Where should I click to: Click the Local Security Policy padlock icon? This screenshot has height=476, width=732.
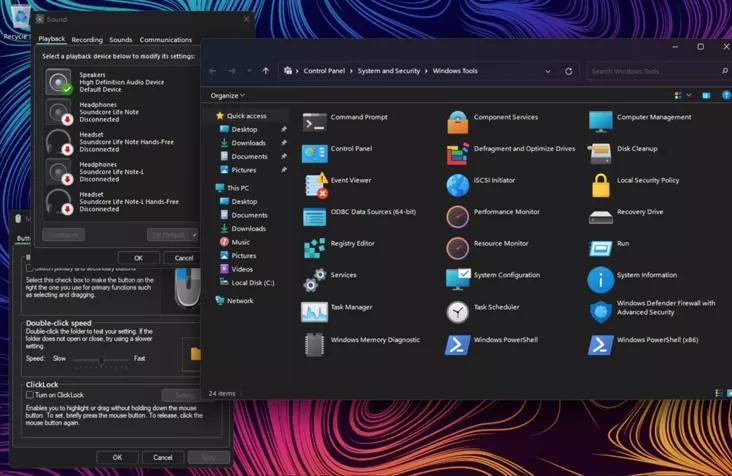[600, 185]
